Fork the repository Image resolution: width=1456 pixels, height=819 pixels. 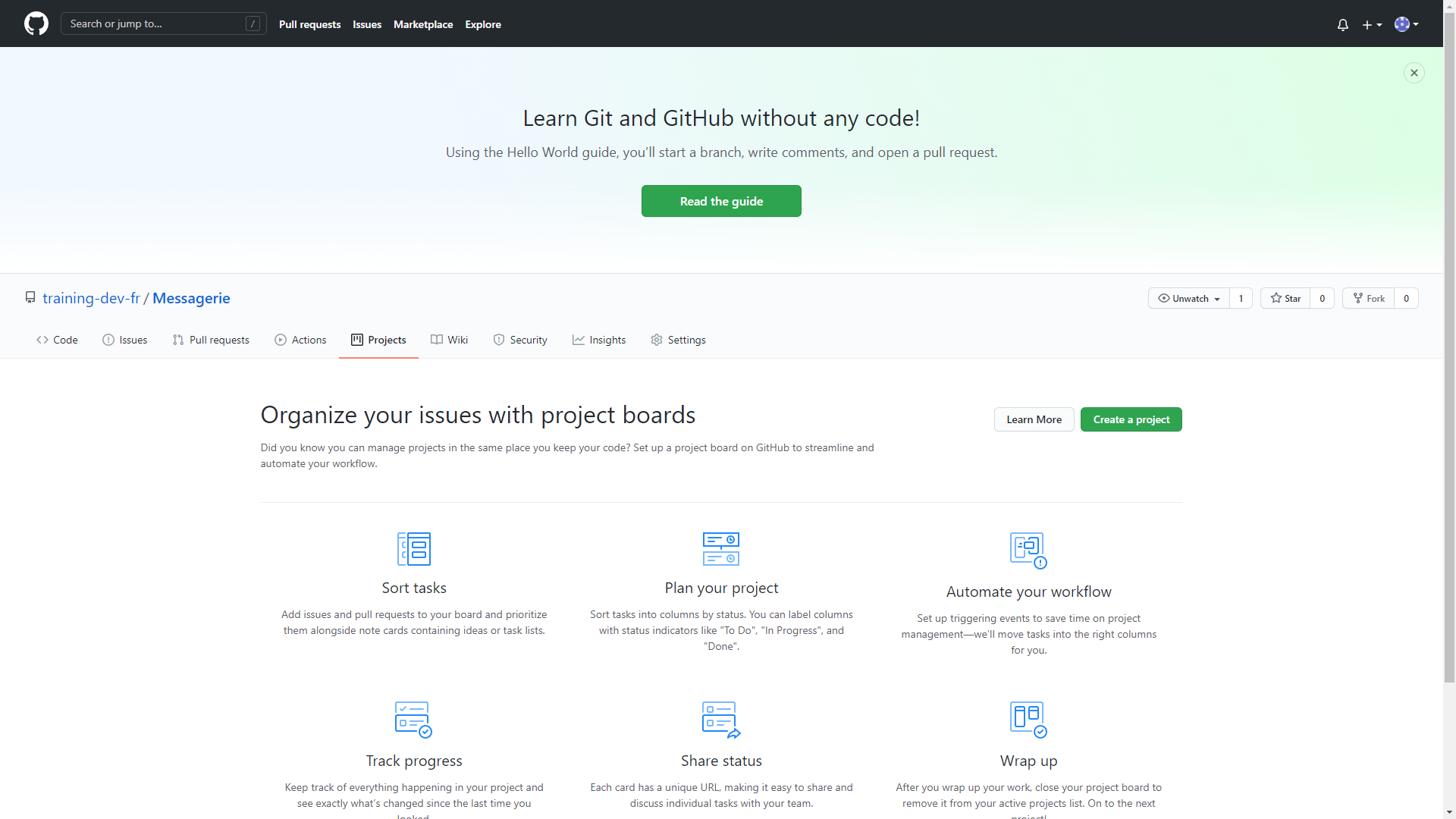tap(1368, 298)
